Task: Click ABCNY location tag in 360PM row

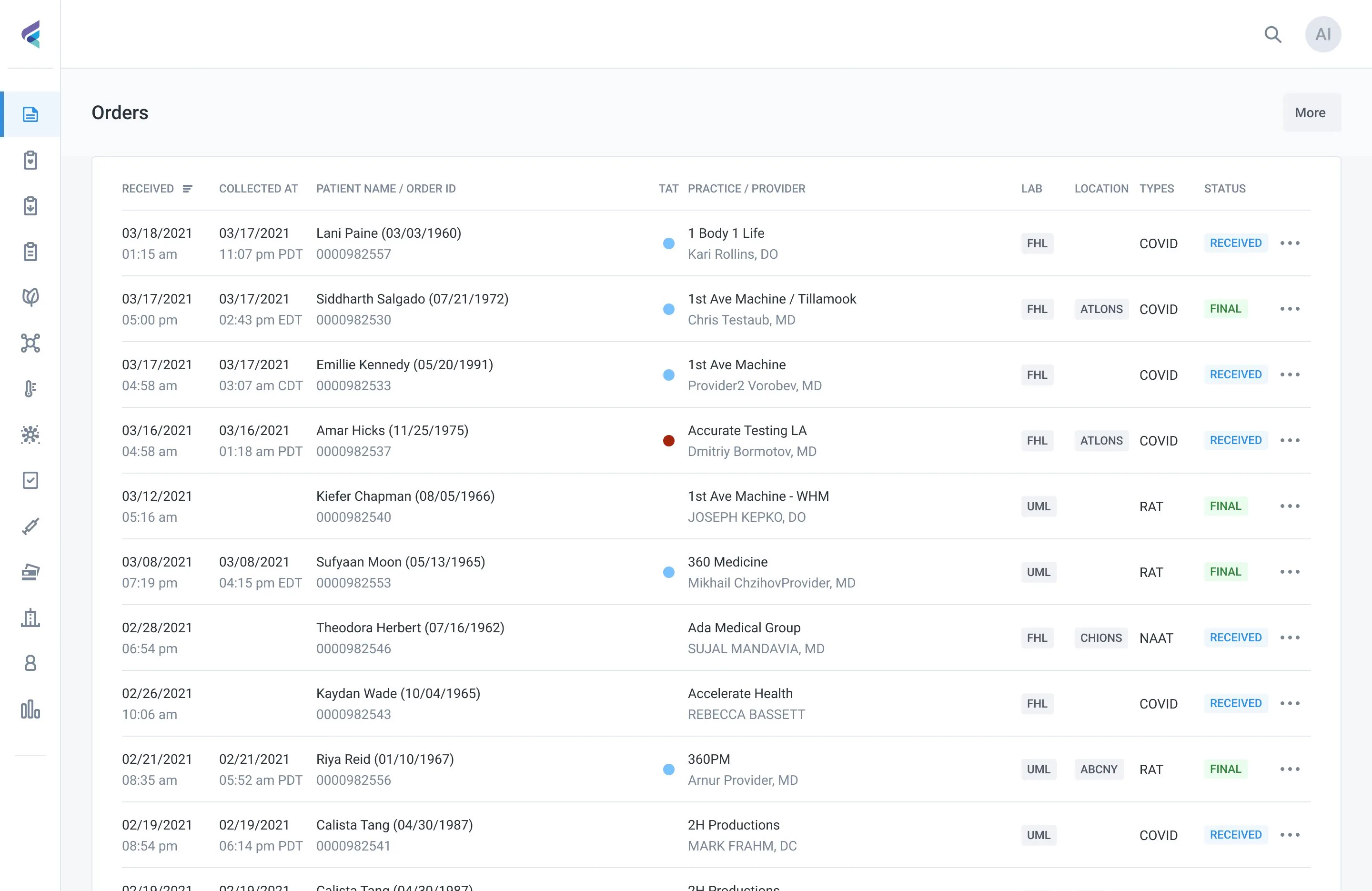Action: pos(1099,769)
